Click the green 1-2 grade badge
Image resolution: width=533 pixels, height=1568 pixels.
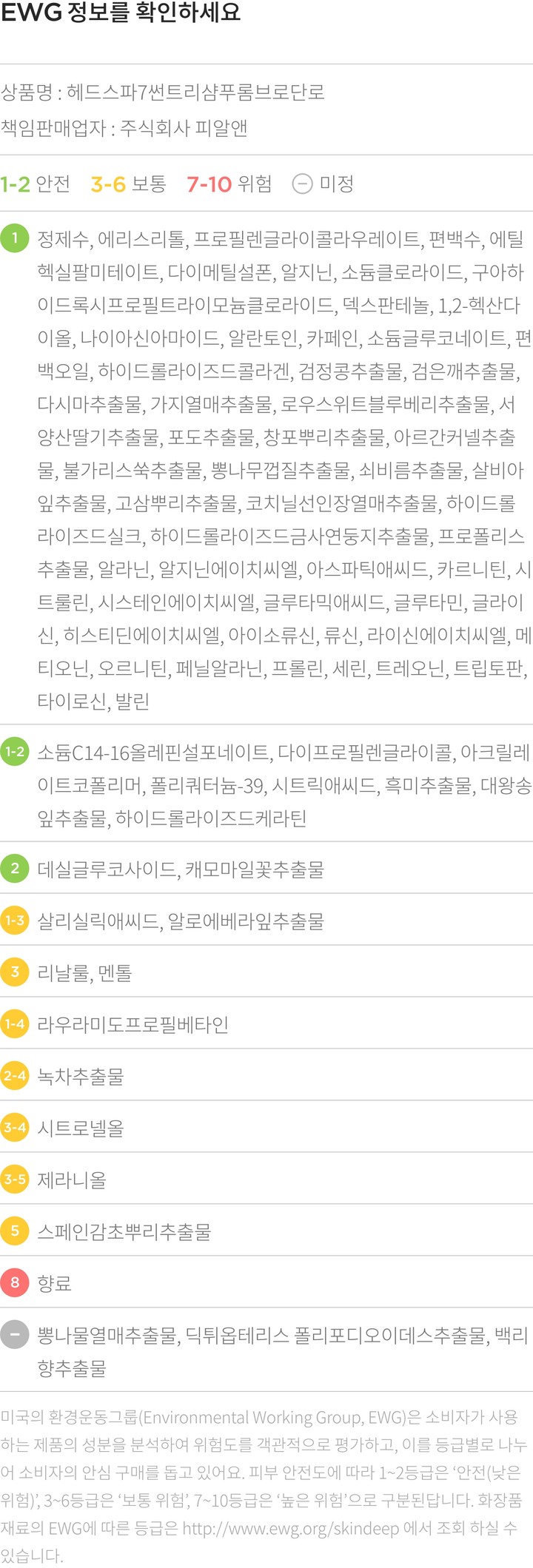coord(15,752)
